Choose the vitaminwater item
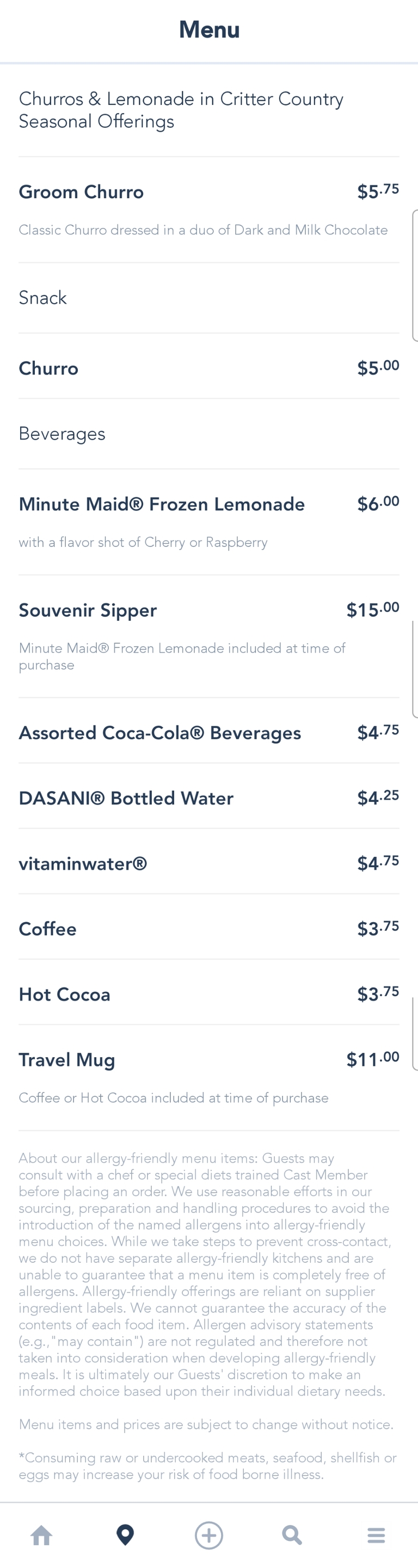The height and width of the screenshot is (1568, 418). [x=83, y=864]
